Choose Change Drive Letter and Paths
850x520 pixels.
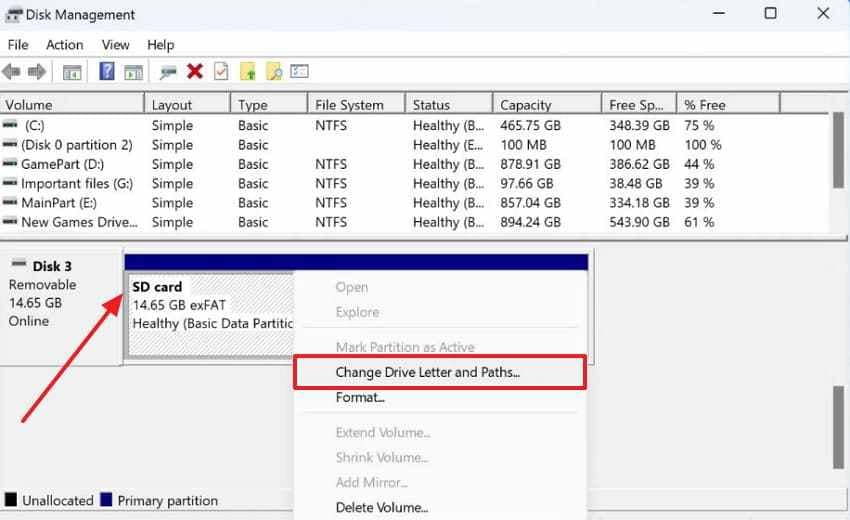pyautogui.click(x=427, y=373)
